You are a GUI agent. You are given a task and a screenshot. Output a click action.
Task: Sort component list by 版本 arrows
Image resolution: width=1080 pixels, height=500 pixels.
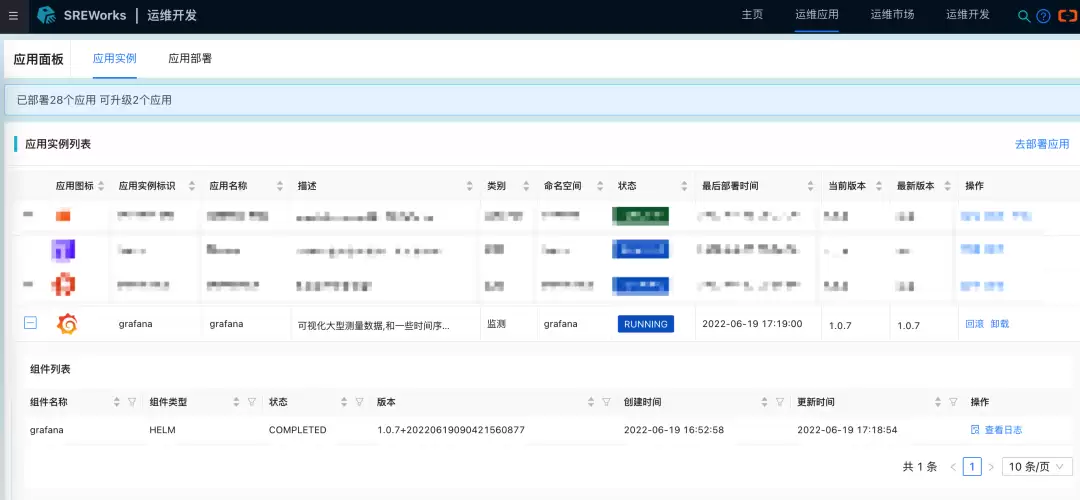coord(591,402)
